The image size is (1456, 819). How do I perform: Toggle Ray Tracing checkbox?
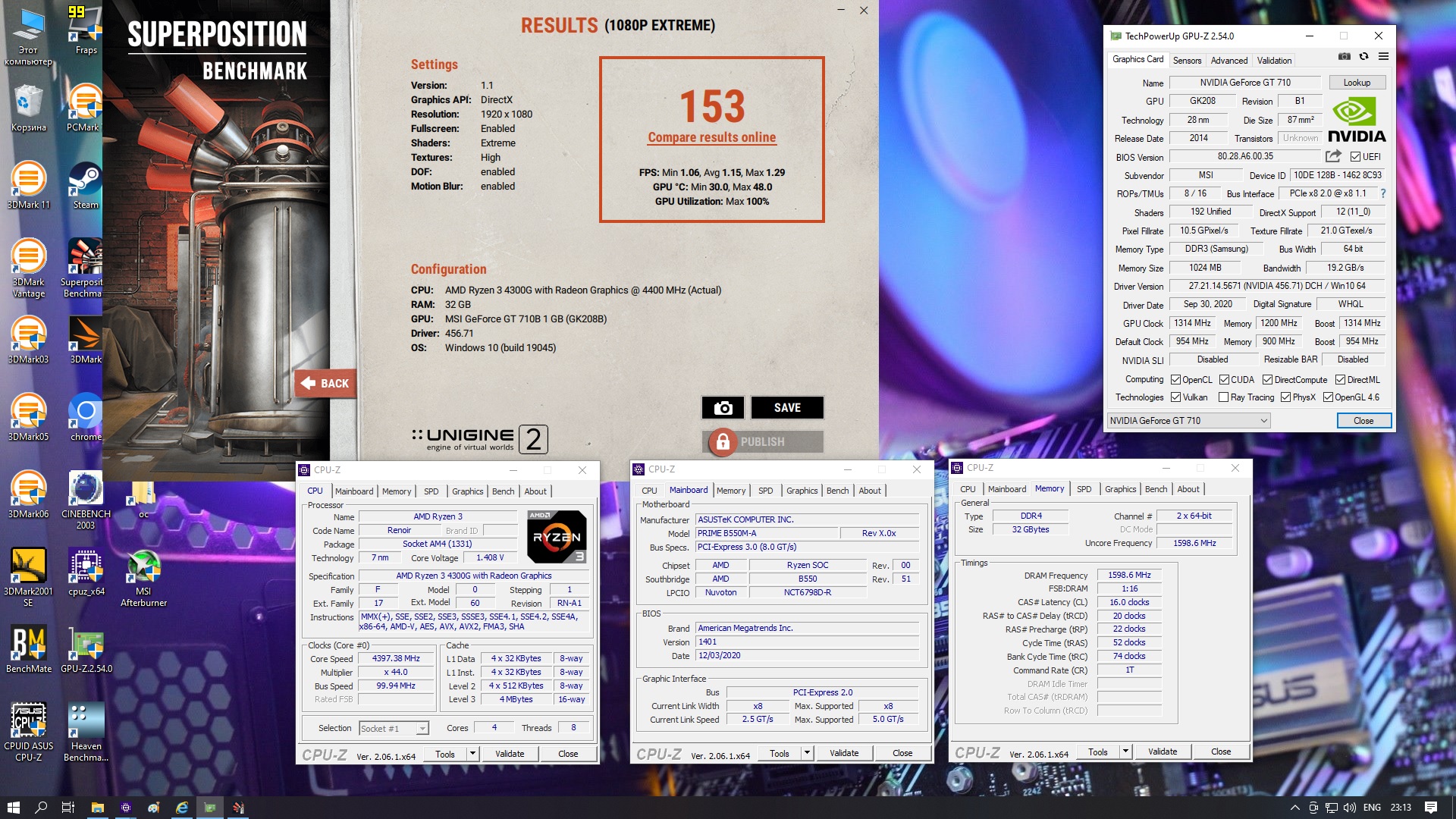pyautogui.click(x=1223, y=397)
